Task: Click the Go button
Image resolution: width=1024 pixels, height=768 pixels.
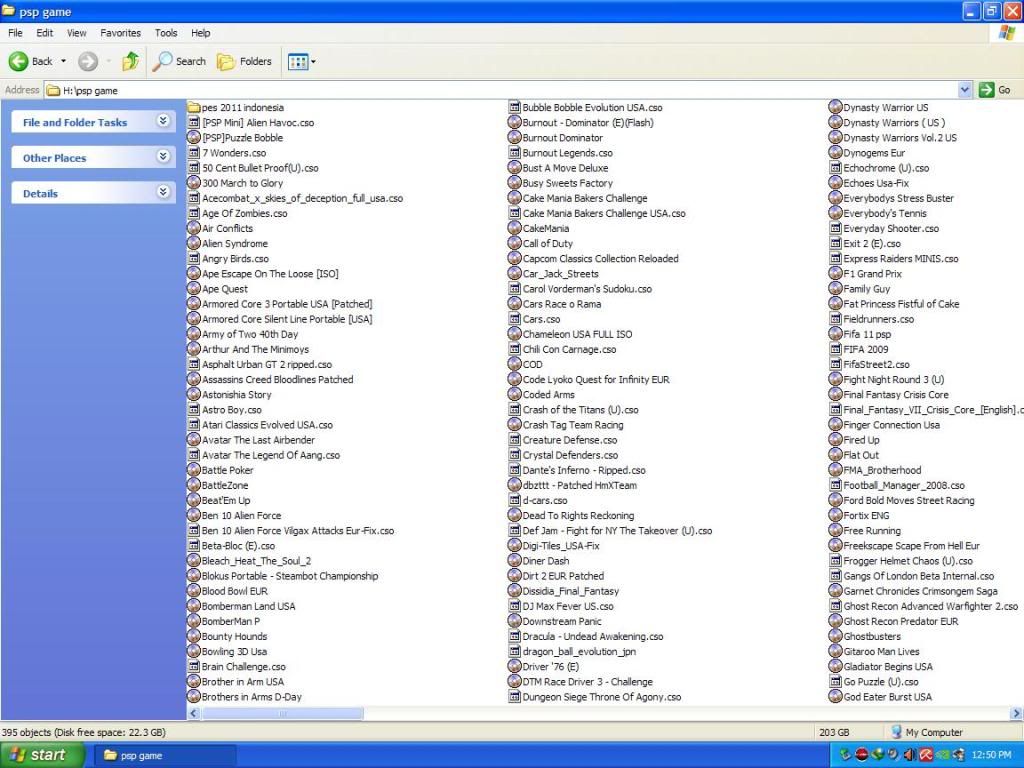Action: coord(995,90)
